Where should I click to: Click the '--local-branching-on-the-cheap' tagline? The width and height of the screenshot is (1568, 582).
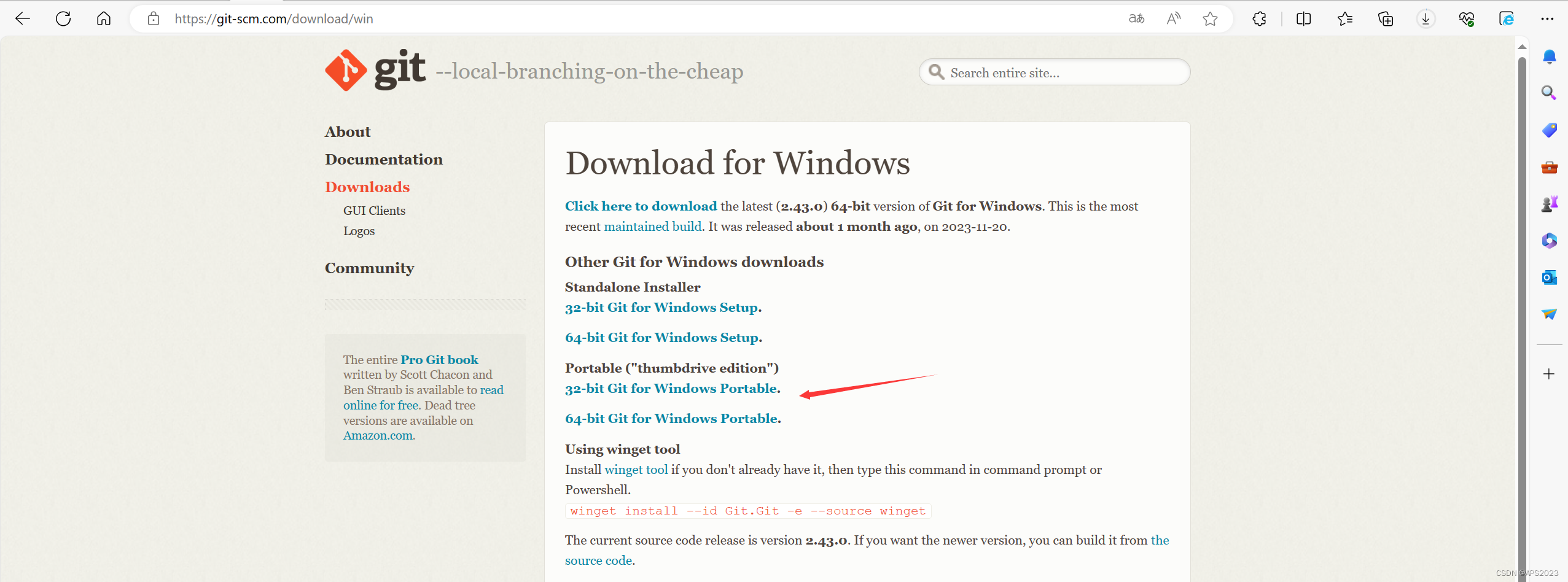click(x=589, y=71)
